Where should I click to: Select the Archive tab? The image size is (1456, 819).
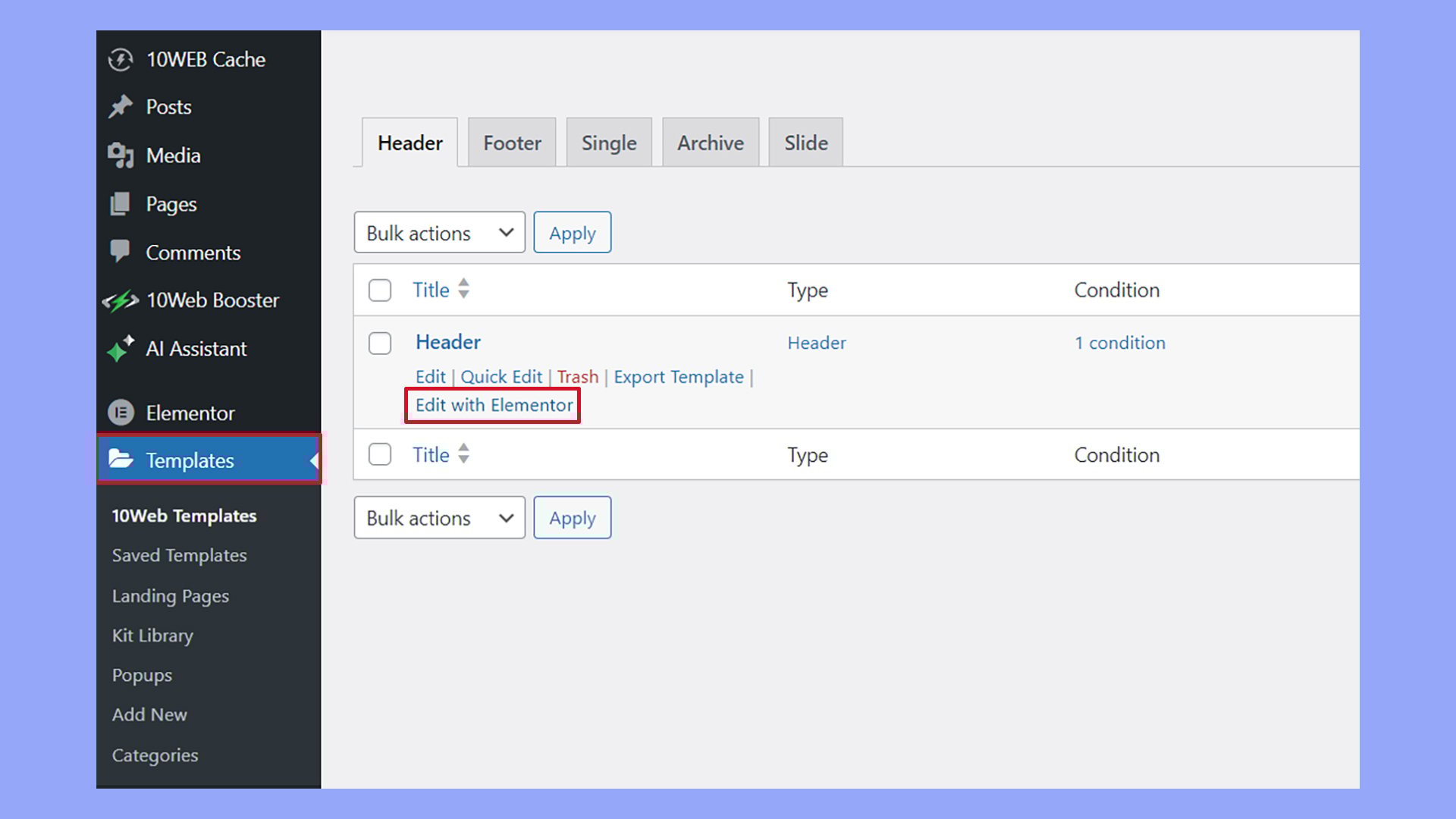710,142
